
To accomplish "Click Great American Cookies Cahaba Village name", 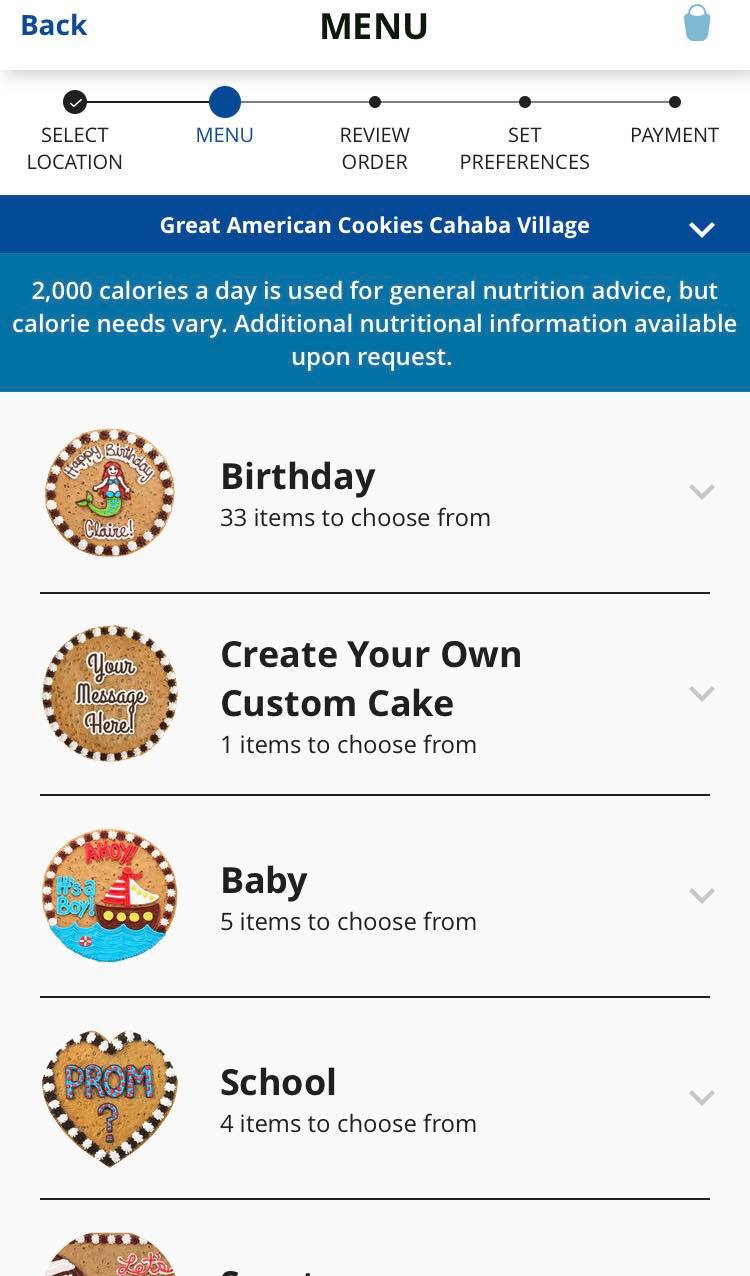I will [375, 225].
